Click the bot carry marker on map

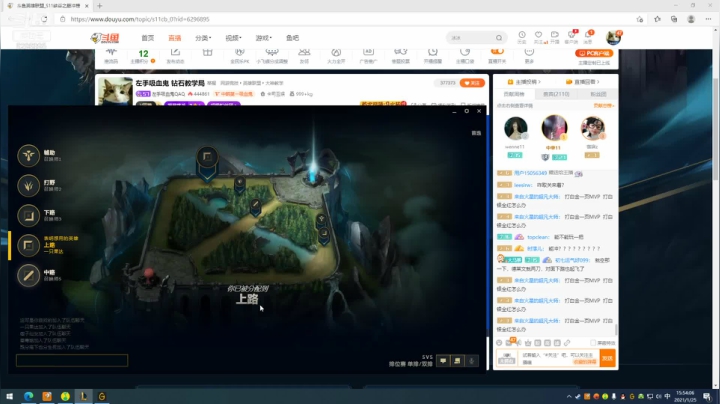[x=324, y=235]
